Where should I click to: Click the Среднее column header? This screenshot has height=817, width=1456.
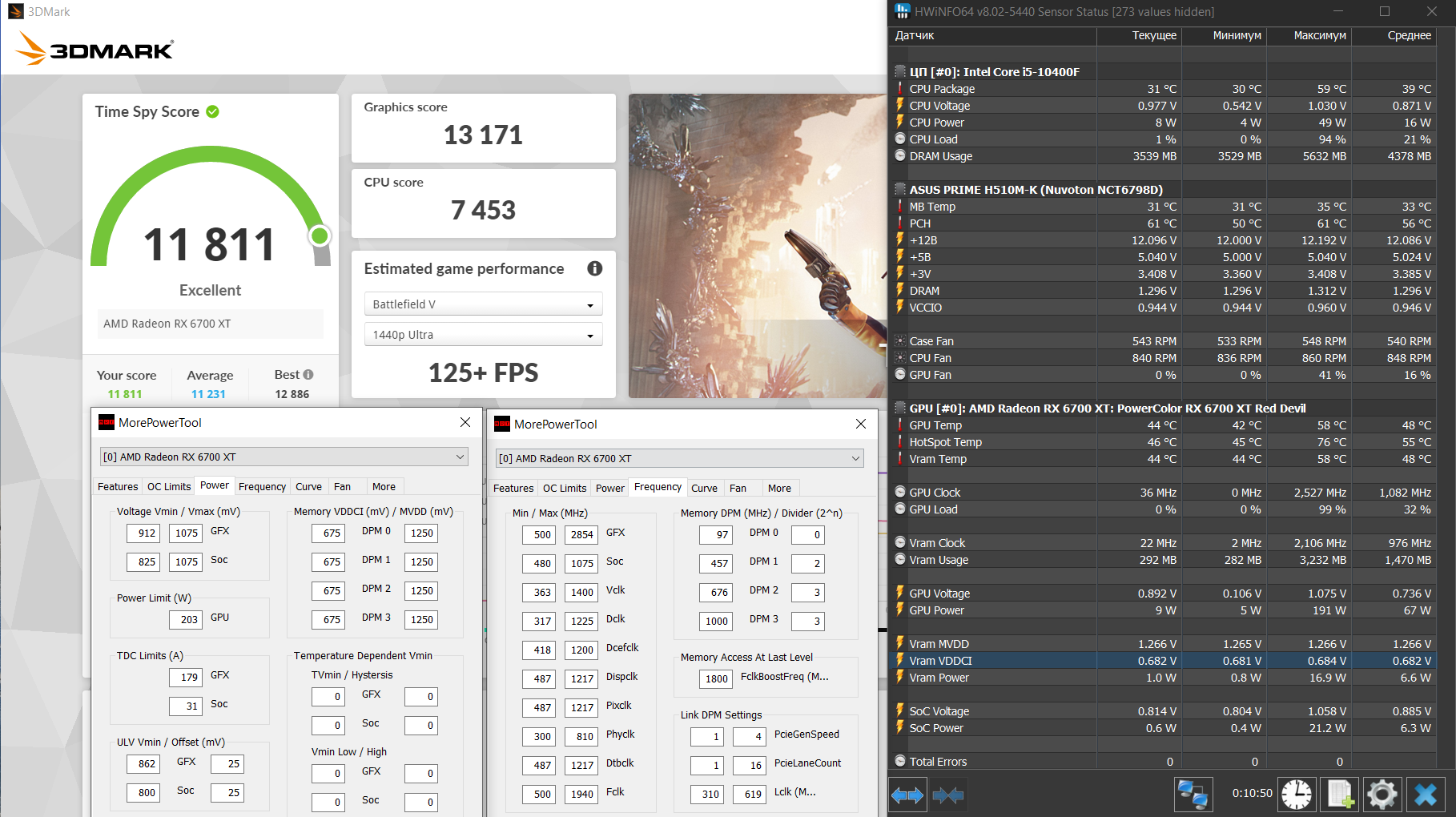pyautogui.click(x=1394, y=35)
